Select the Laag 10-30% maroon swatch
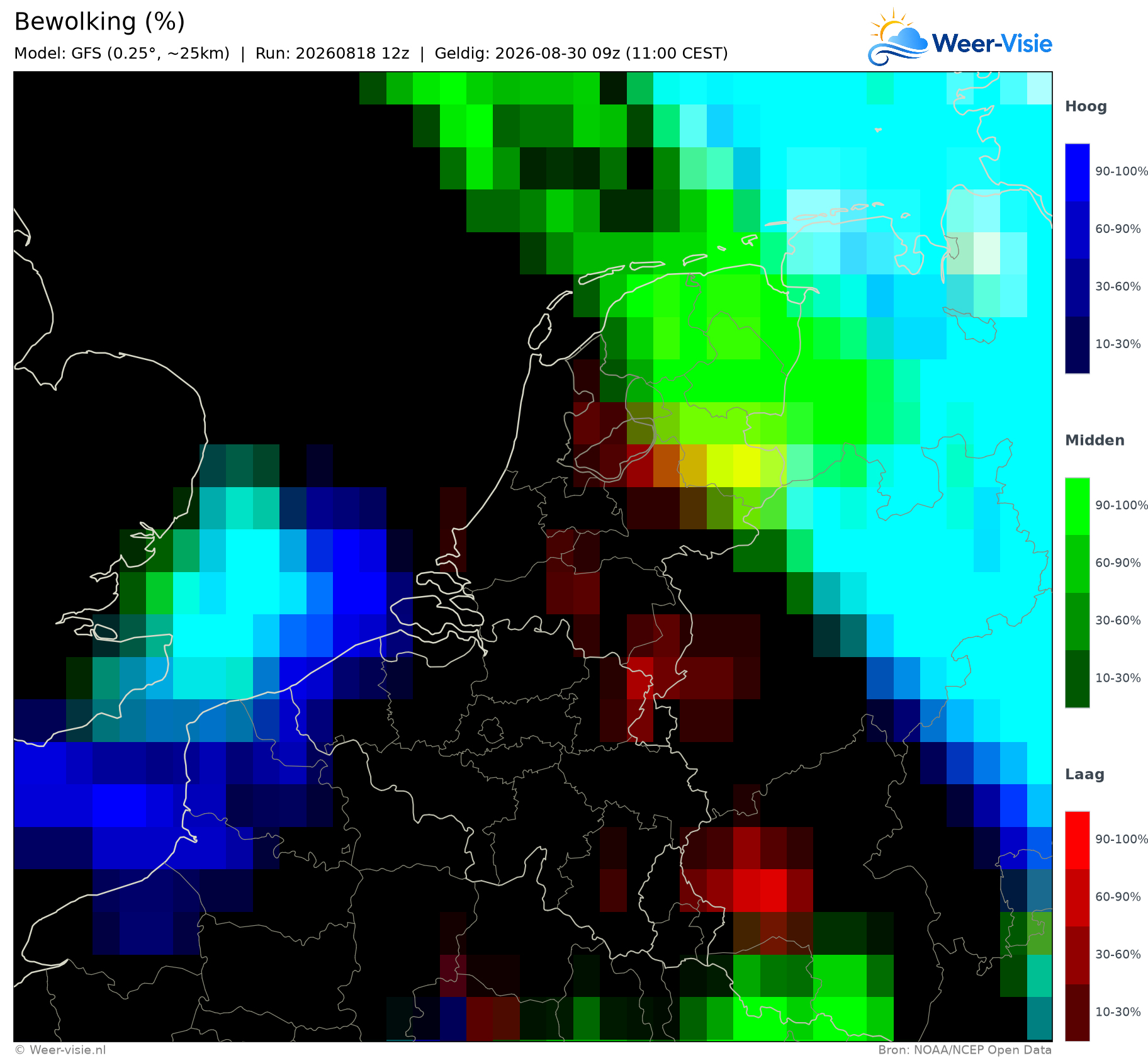 (x=1077, y=1013)
